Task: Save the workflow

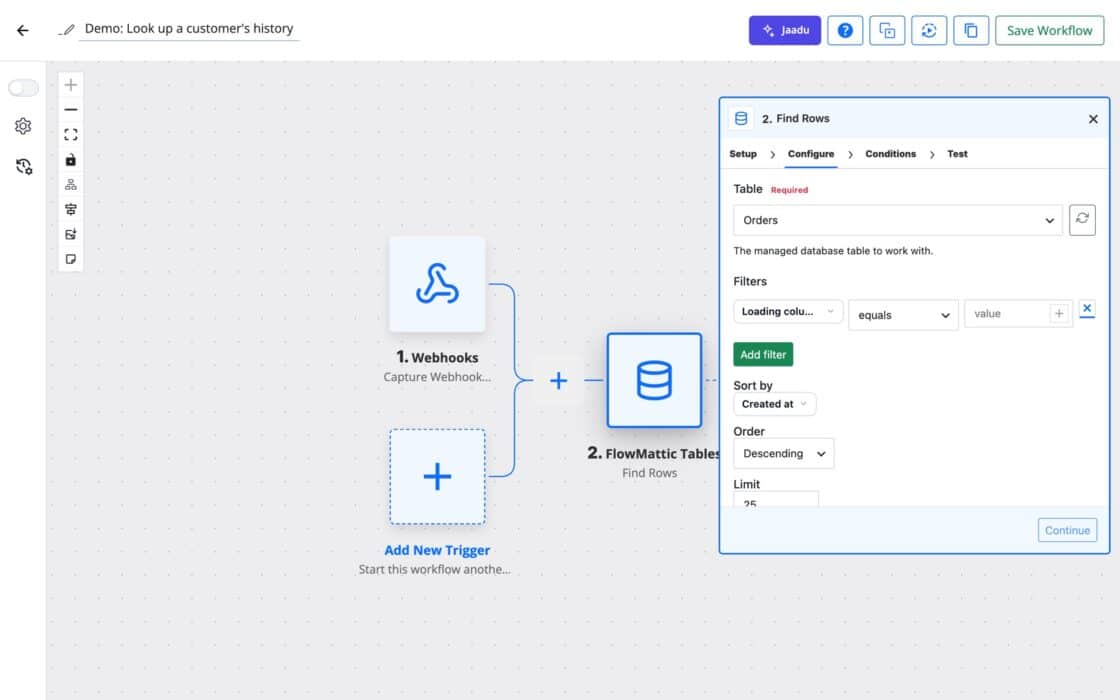Action: point(1049,30)
